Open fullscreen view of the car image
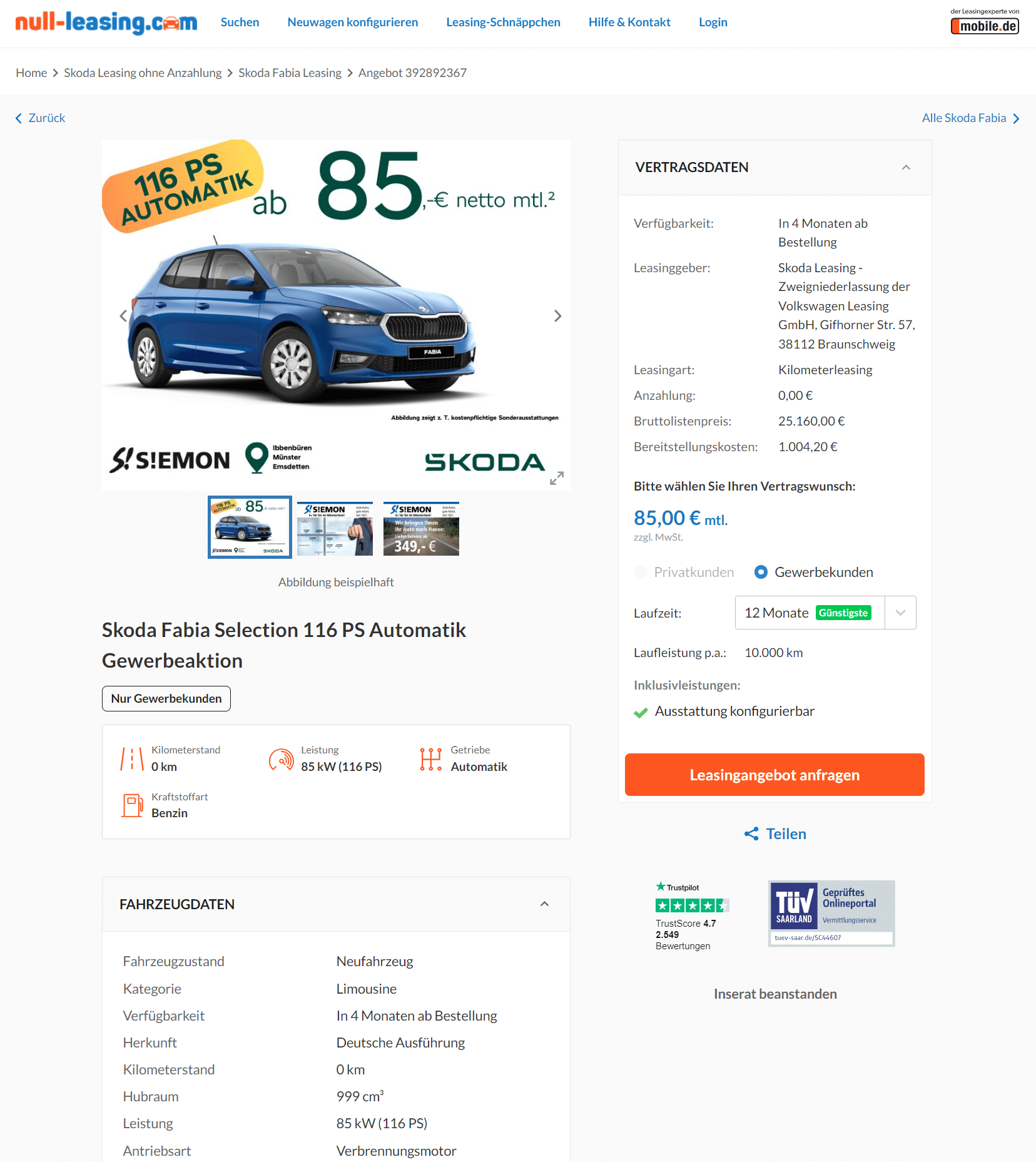The height and width of the screenshot is (1162, 1036). coord(557,478)
